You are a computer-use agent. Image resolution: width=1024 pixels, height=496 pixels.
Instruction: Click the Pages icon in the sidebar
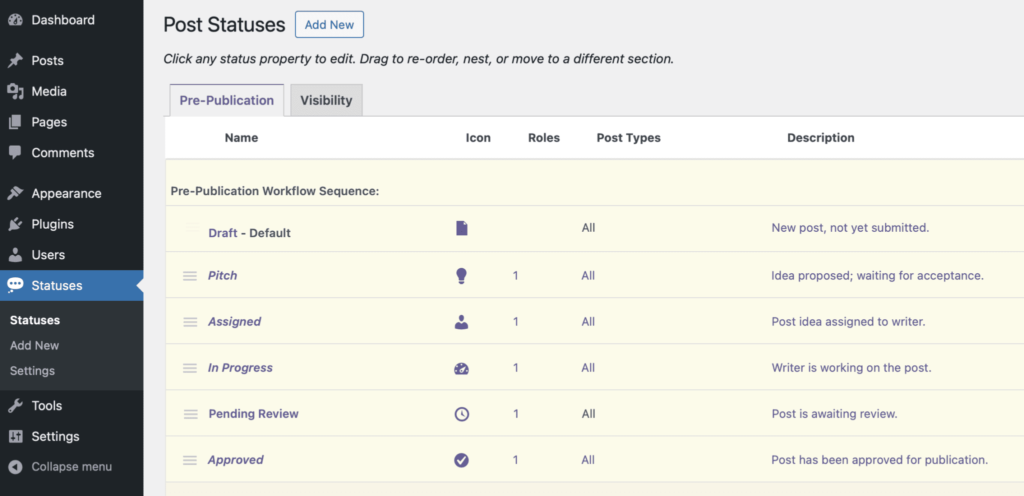point(15,122)
